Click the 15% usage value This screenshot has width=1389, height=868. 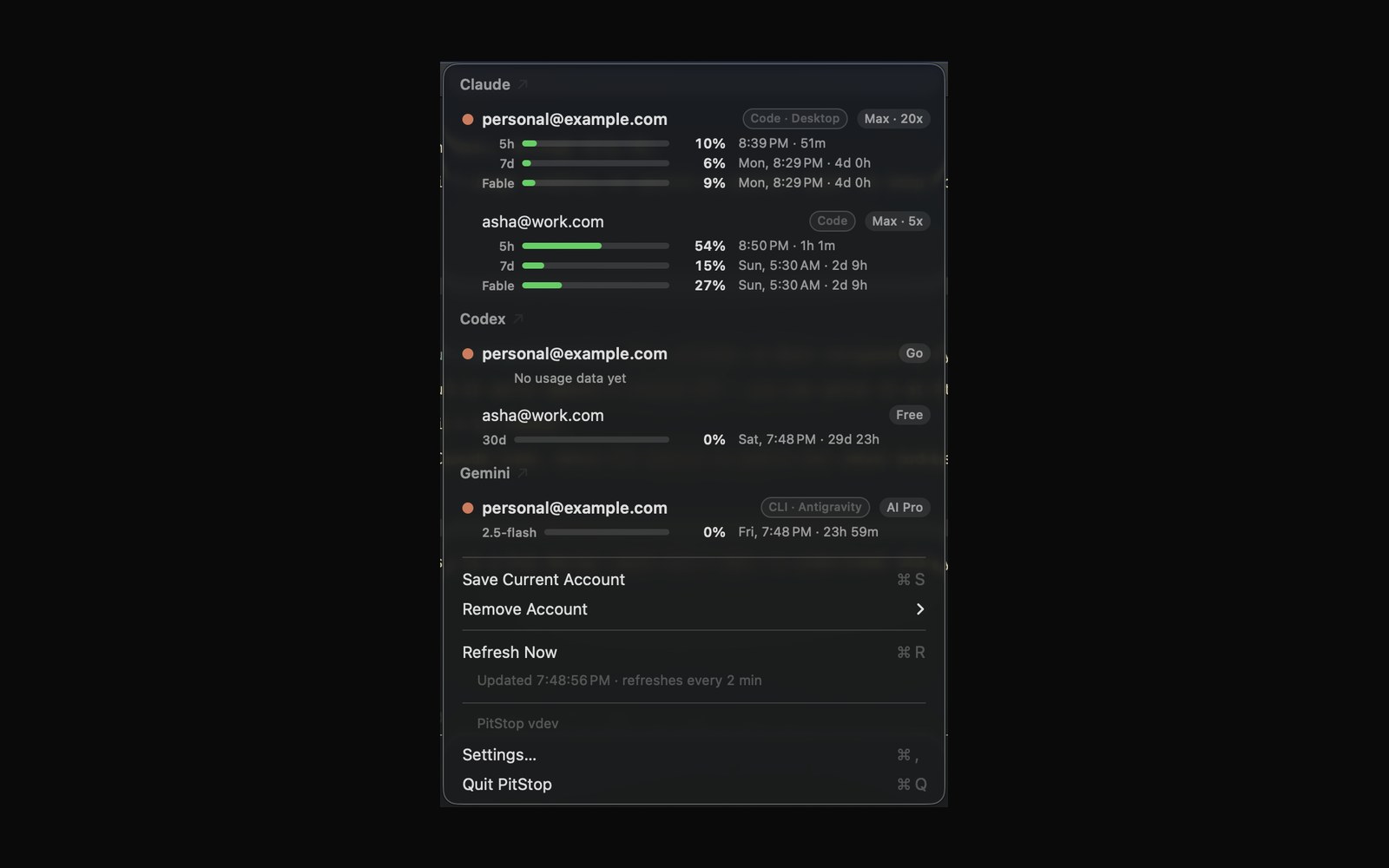(710, 266)
